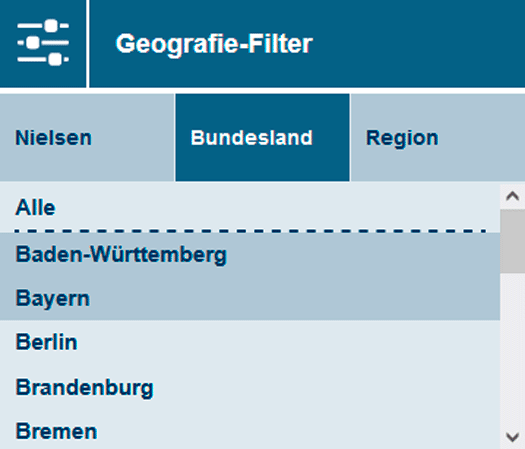The width and height of the screenshot is (525, 449).
Task: Collapse filter panel via Geografie-Filter header bar
Action: point(307,44)
